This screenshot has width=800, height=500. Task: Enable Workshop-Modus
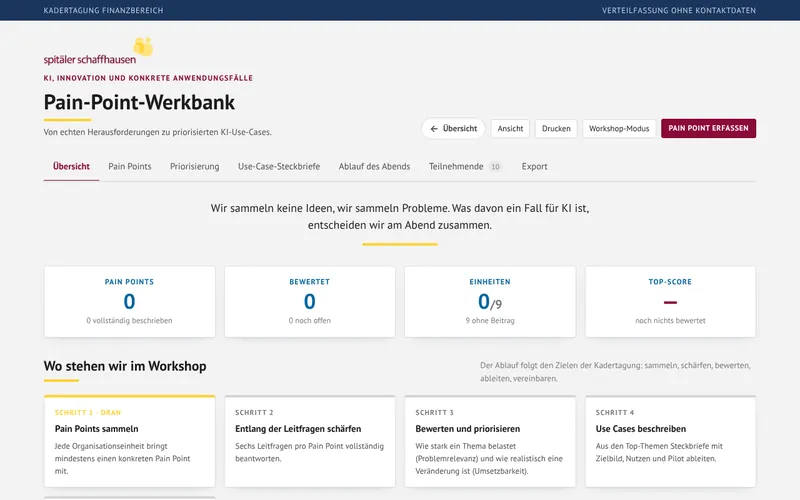tap(619, 129)
